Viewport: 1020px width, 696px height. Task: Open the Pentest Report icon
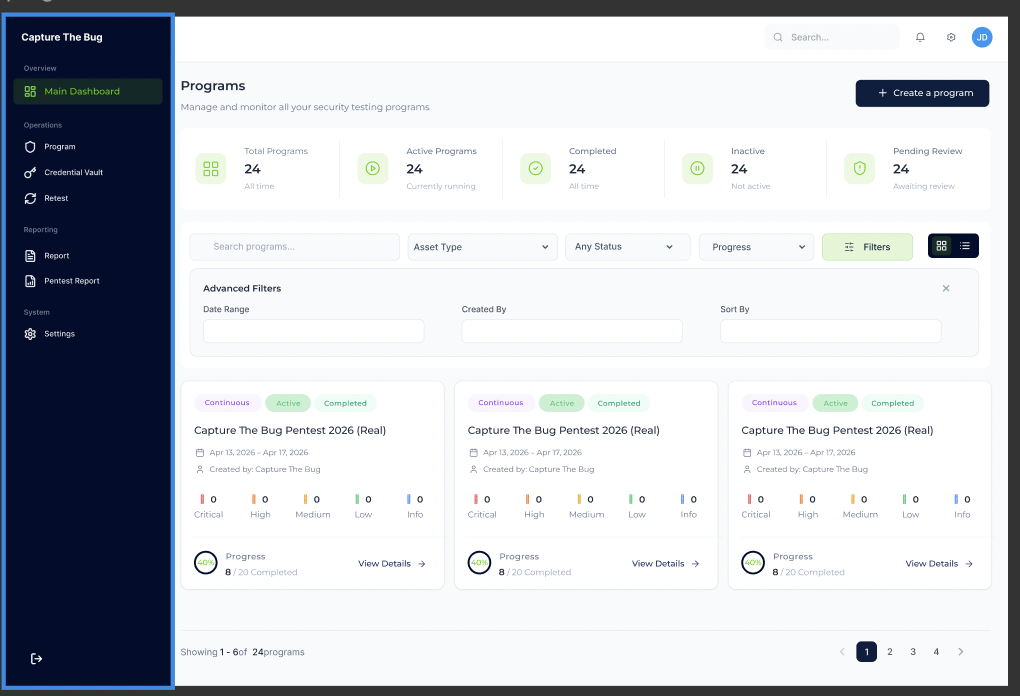(x=30, y=281)
